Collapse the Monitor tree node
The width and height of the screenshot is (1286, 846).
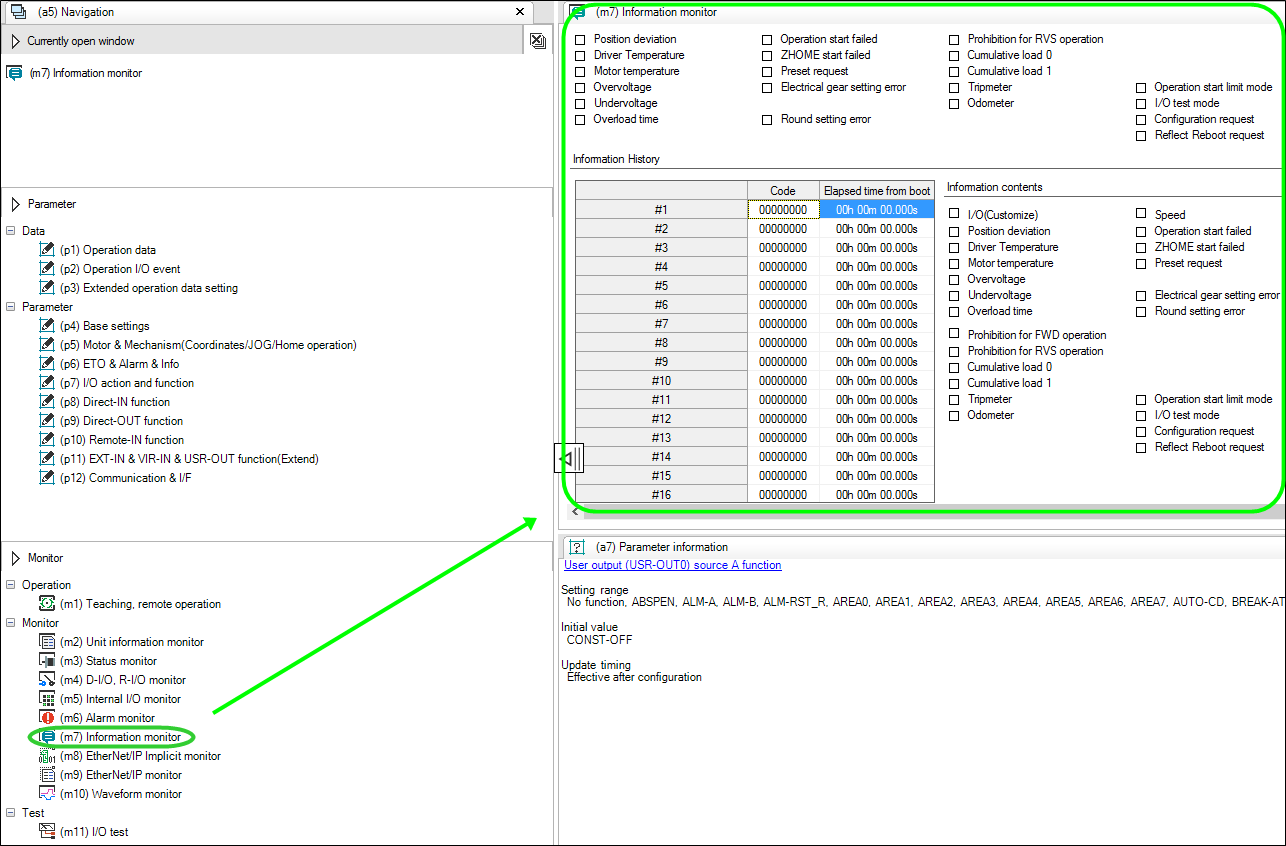coord(11,623)
